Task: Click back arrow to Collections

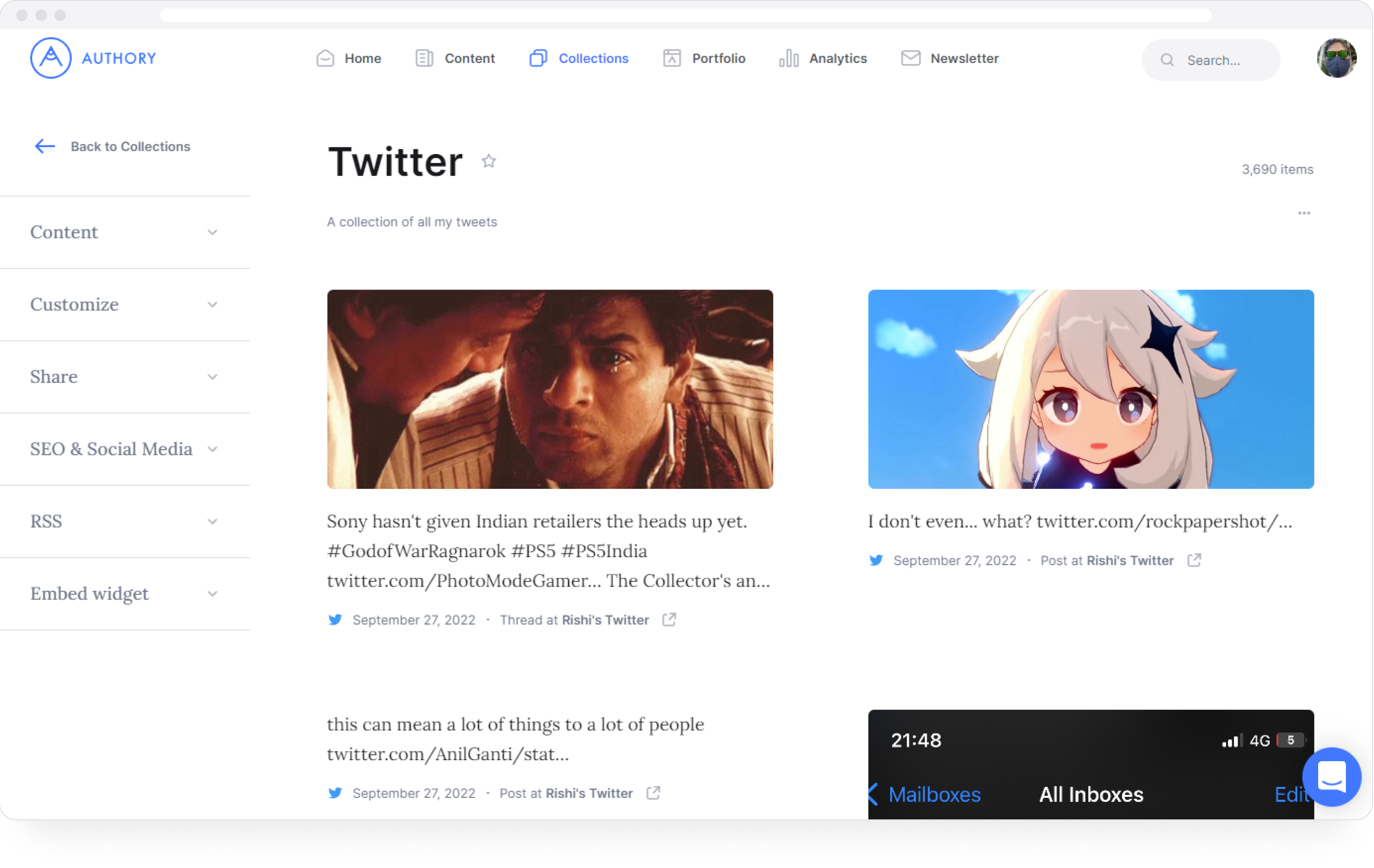Action: [45, 146]
